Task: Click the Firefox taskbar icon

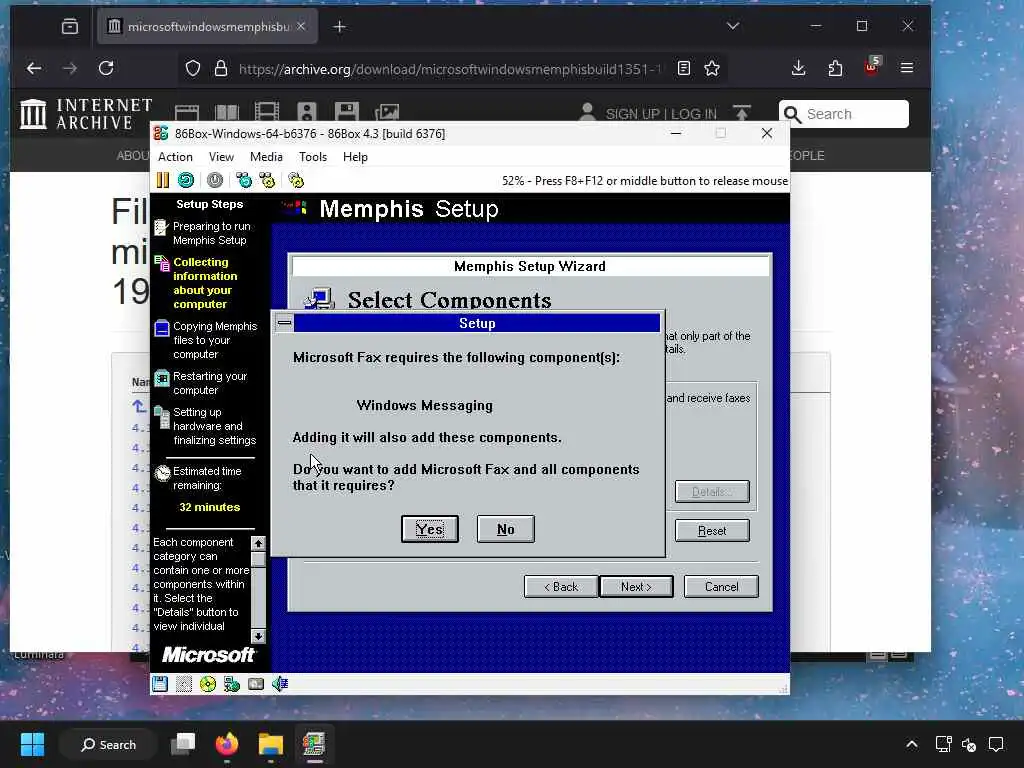Action: tap(227, 744)
